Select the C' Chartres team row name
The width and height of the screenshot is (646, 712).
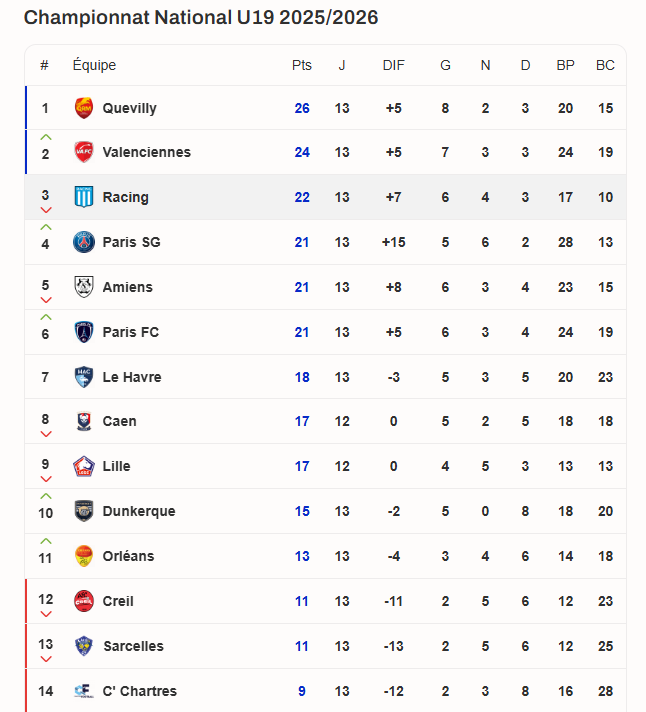click(x=139, y=691)
